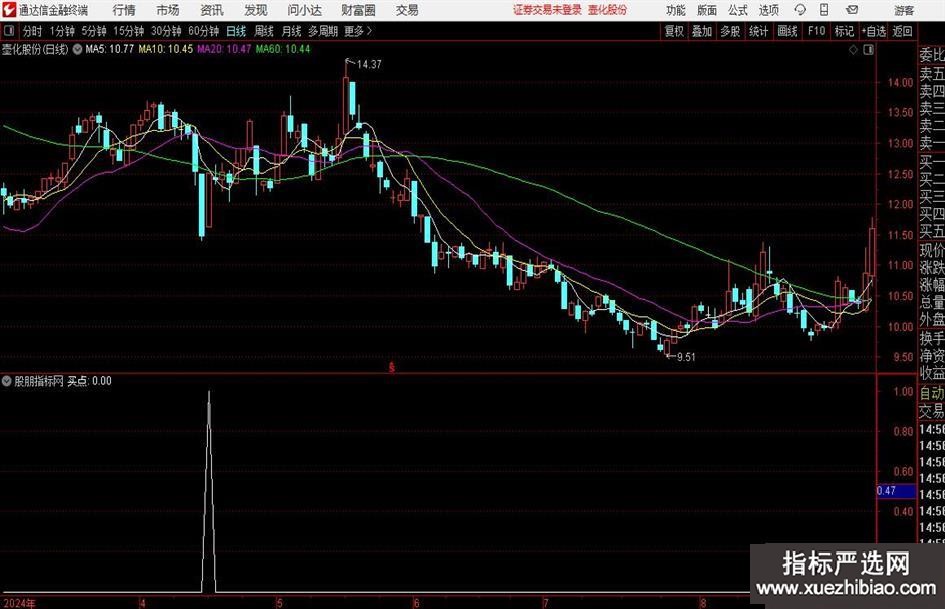Open the 财富圈 menu
This screenshot has height=609, width=945.
(x=358, y=10)
